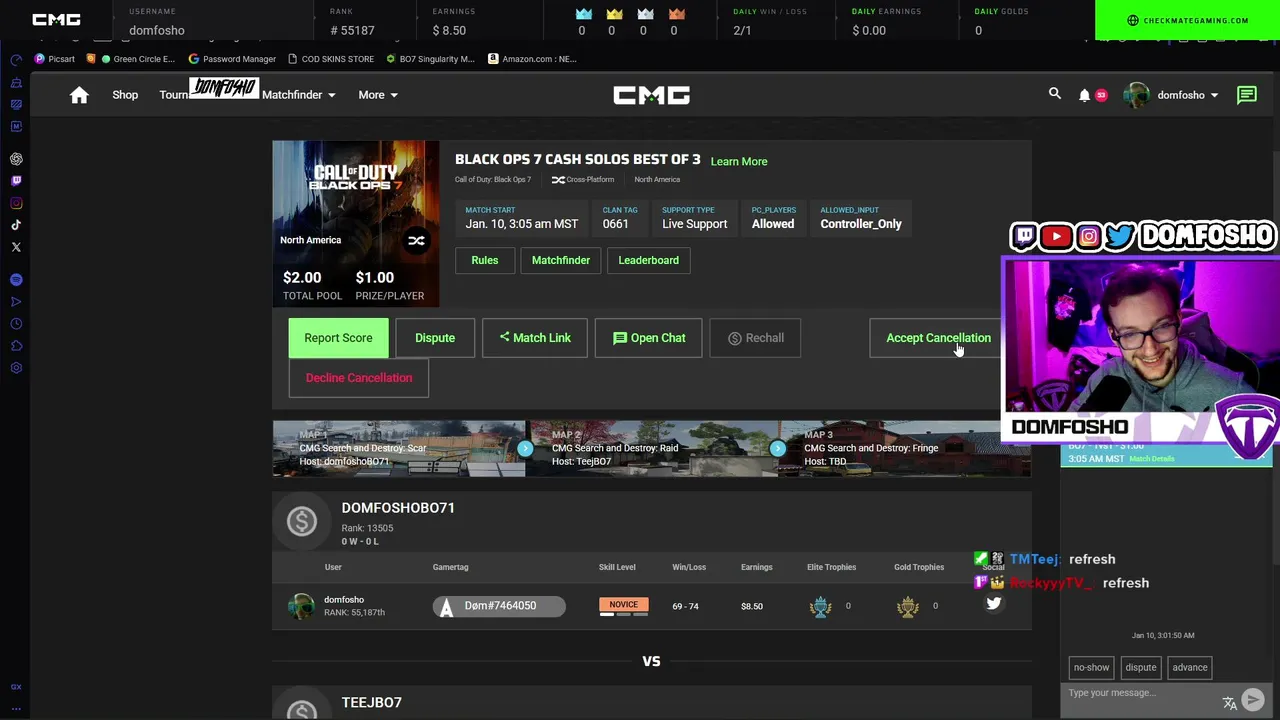The width and height of the screenshot is (1280, 720).
Task: Open TikTok in the browser sidebar
Action: [16, 225]
